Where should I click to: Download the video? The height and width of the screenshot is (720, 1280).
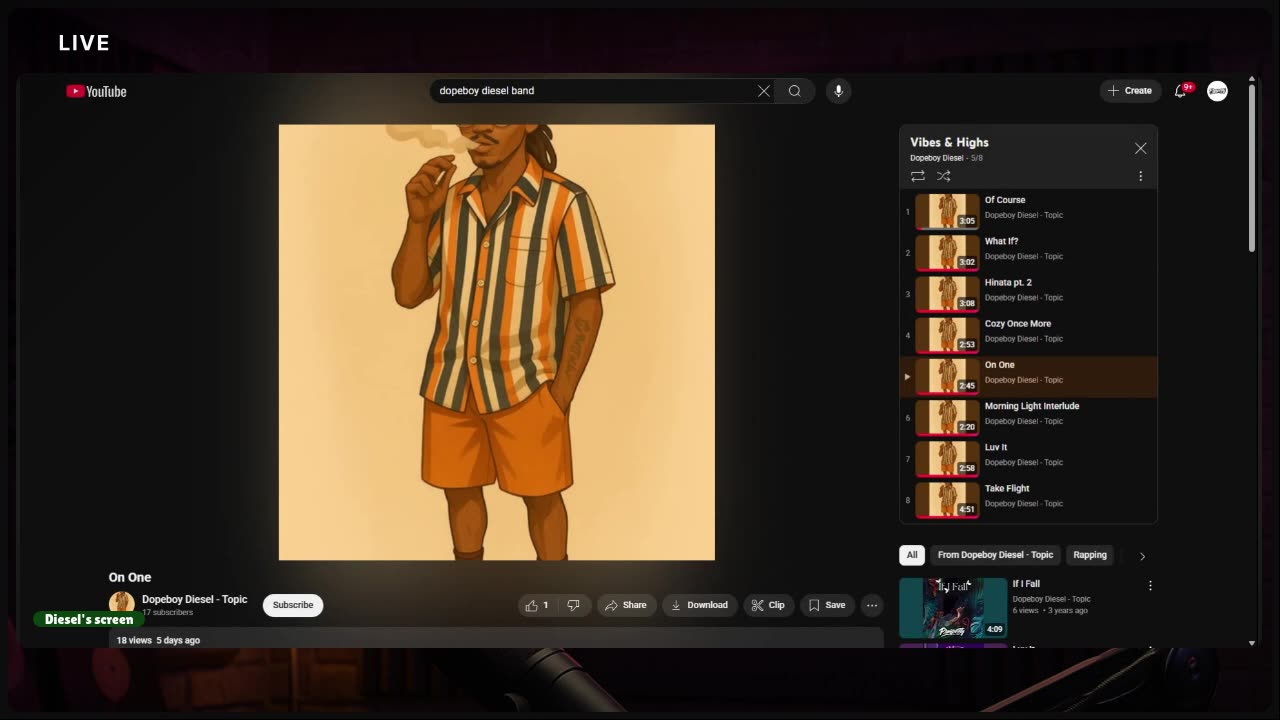click(700, 605)
